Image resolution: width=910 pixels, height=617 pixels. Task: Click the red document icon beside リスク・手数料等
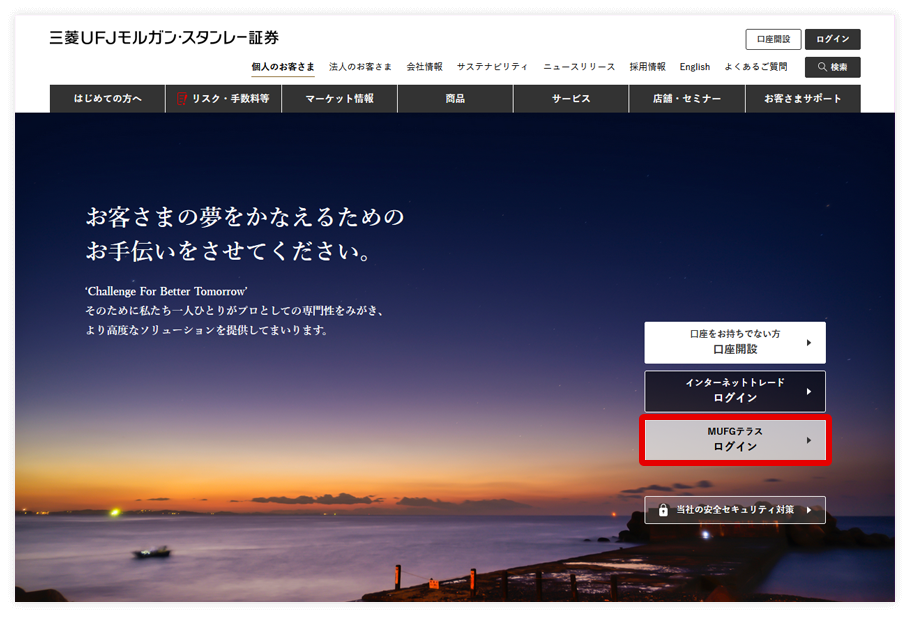coord(182,99)
